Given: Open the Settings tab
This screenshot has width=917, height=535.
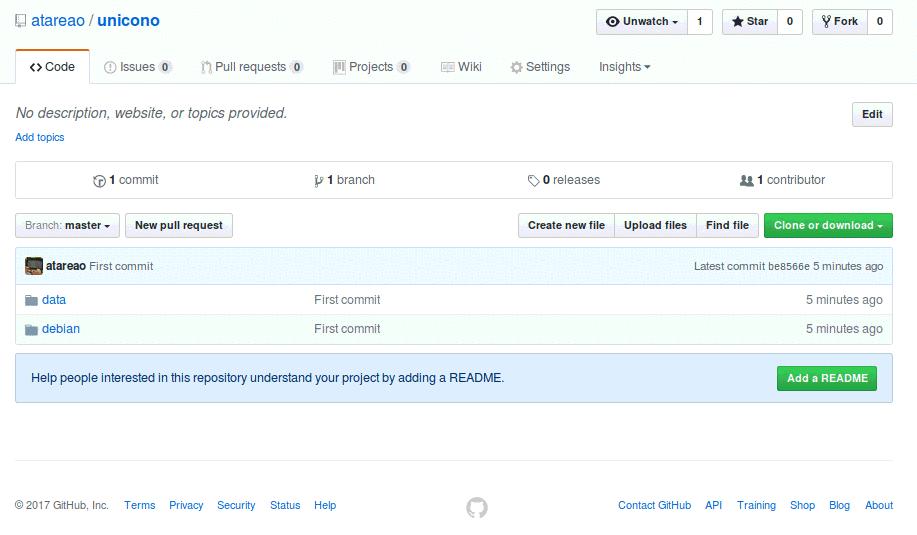Looking at the screenshot, I should click(540, 67).
